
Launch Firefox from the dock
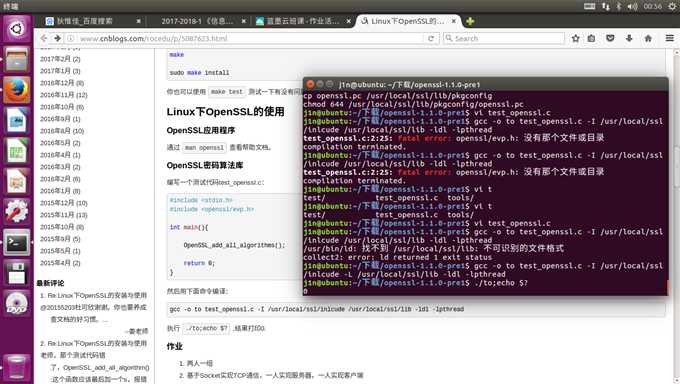click(16, 90)
